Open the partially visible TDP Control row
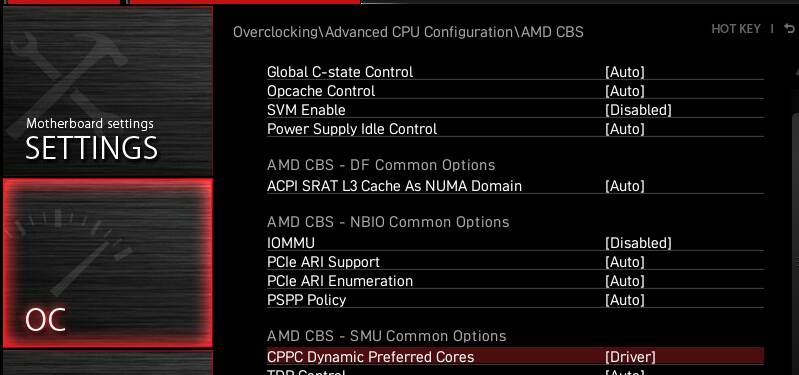Screen dimensions: 799x375 (515, 371)
